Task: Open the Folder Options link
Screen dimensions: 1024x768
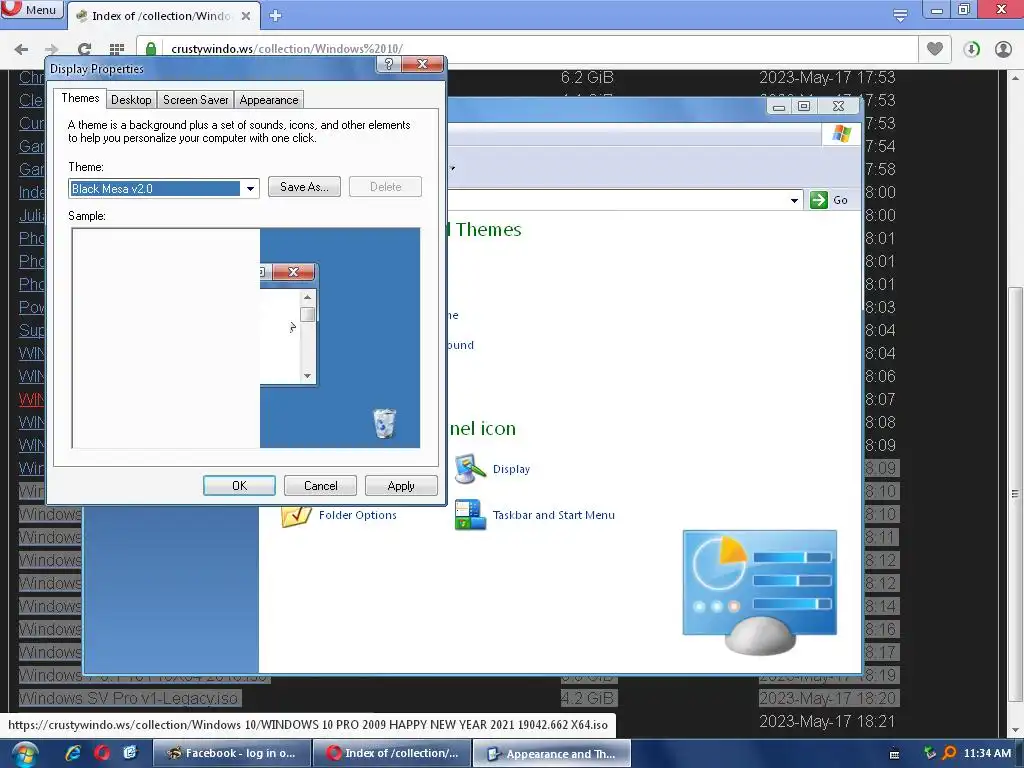Action: pyautogui.click(x=357, y=515)
